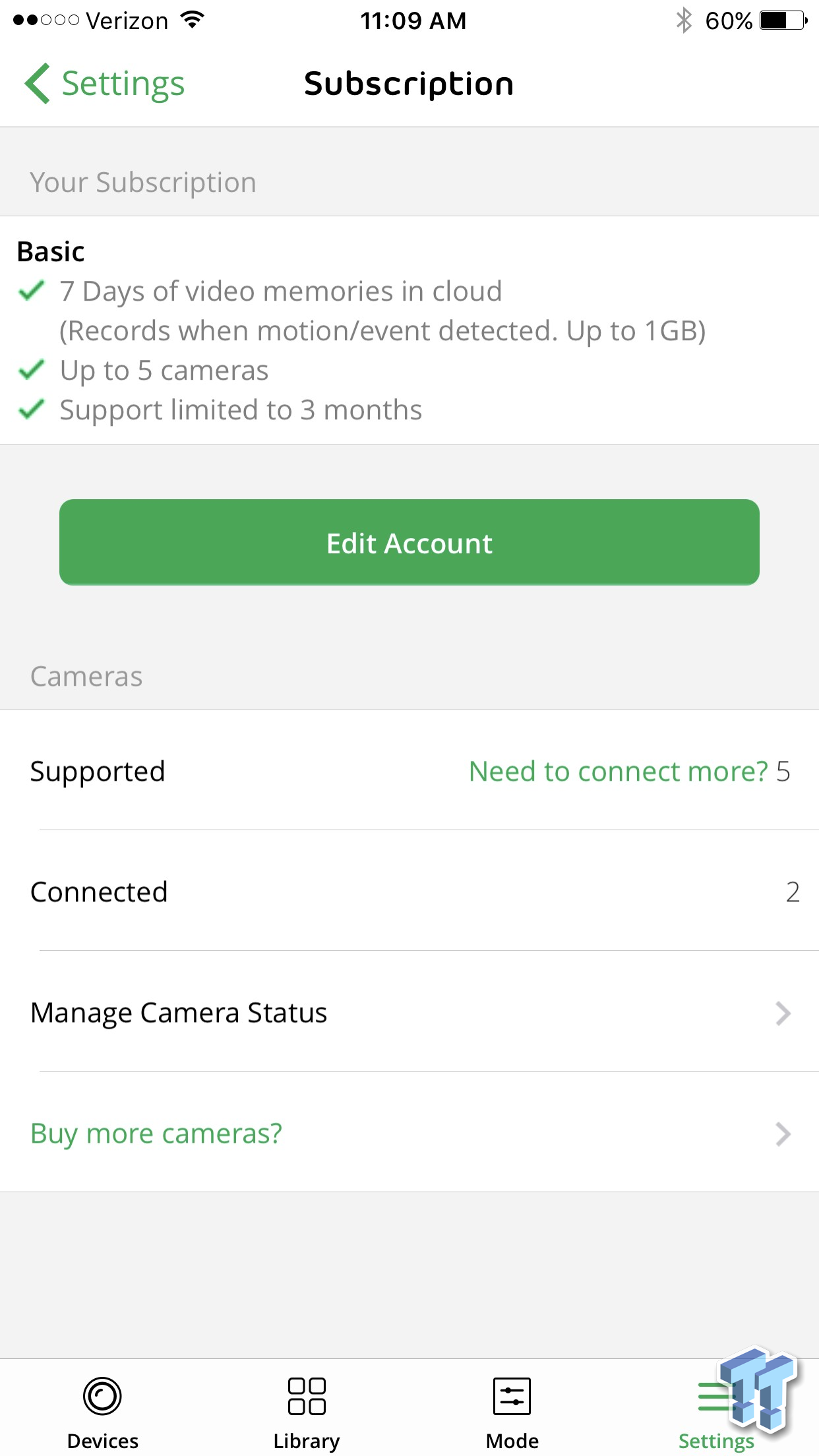Expand the Buy more cameras chevron

click(783, 1134)
